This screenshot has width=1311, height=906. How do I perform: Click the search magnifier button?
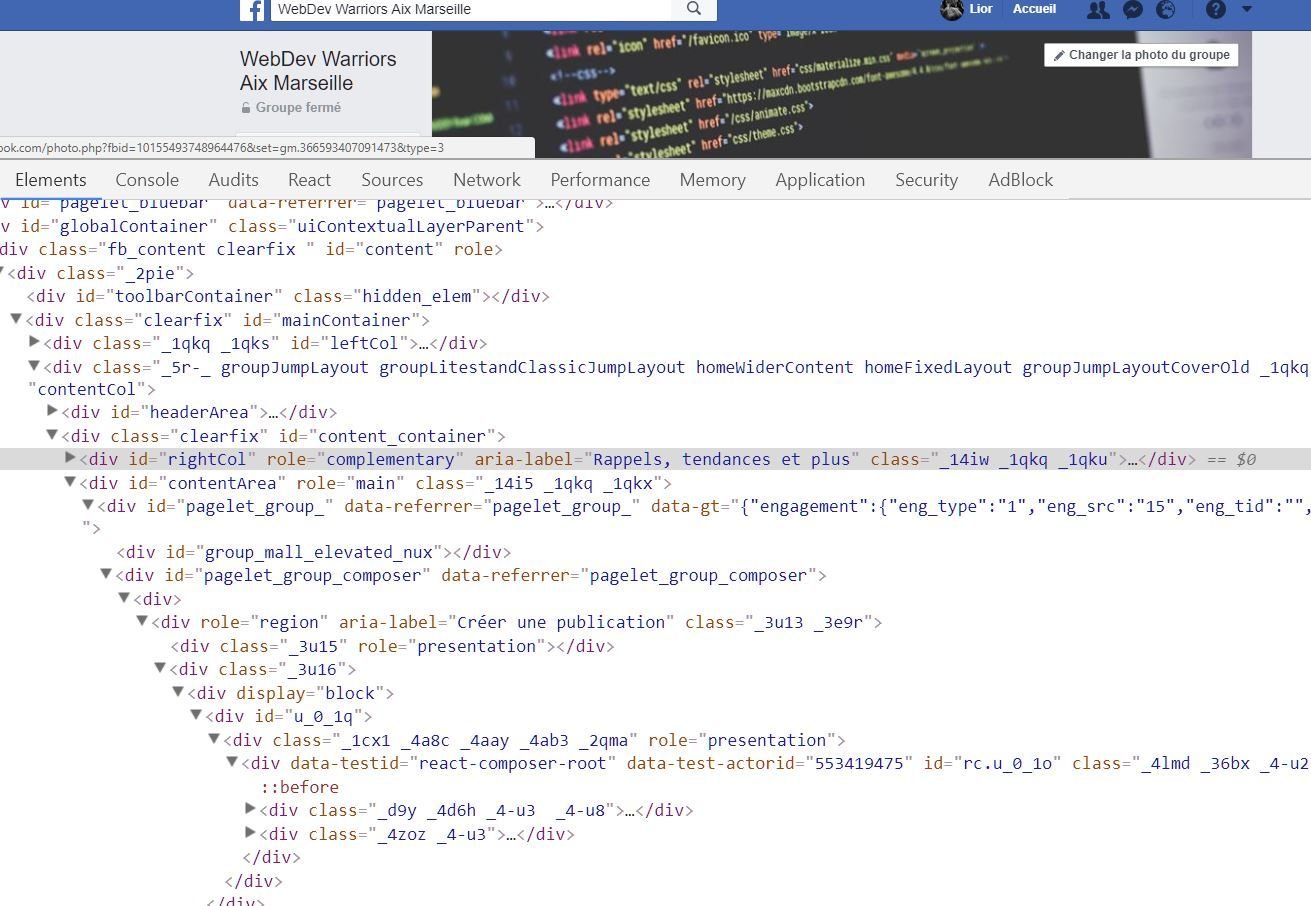694,9
